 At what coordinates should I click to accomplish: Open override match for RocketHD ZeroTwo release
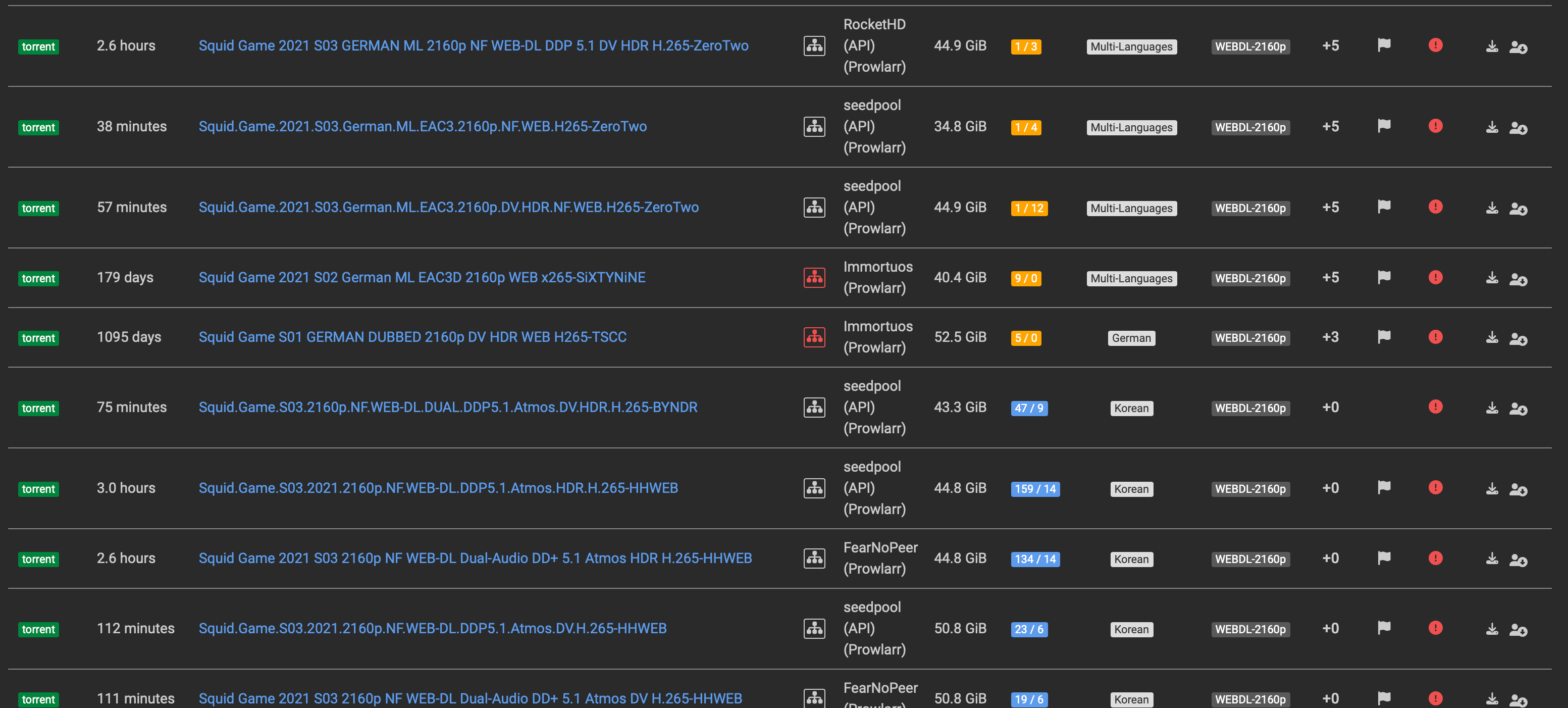(x=1518, y=47)
